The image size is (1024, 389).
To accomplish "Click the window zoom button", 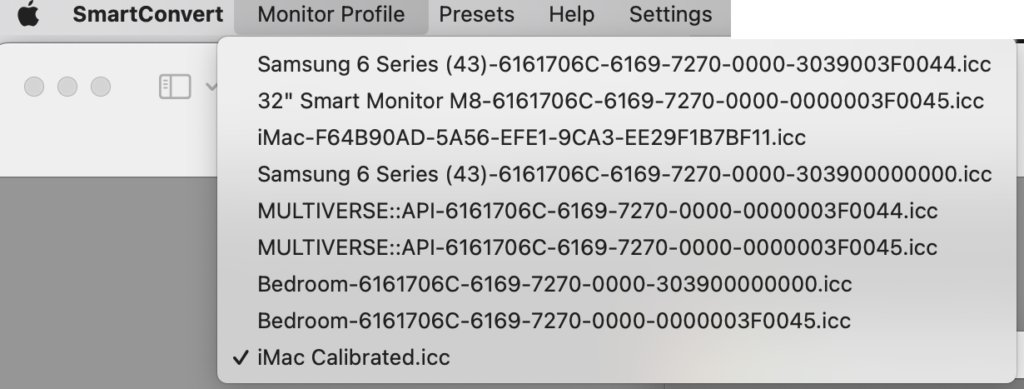I will point(101,87).
